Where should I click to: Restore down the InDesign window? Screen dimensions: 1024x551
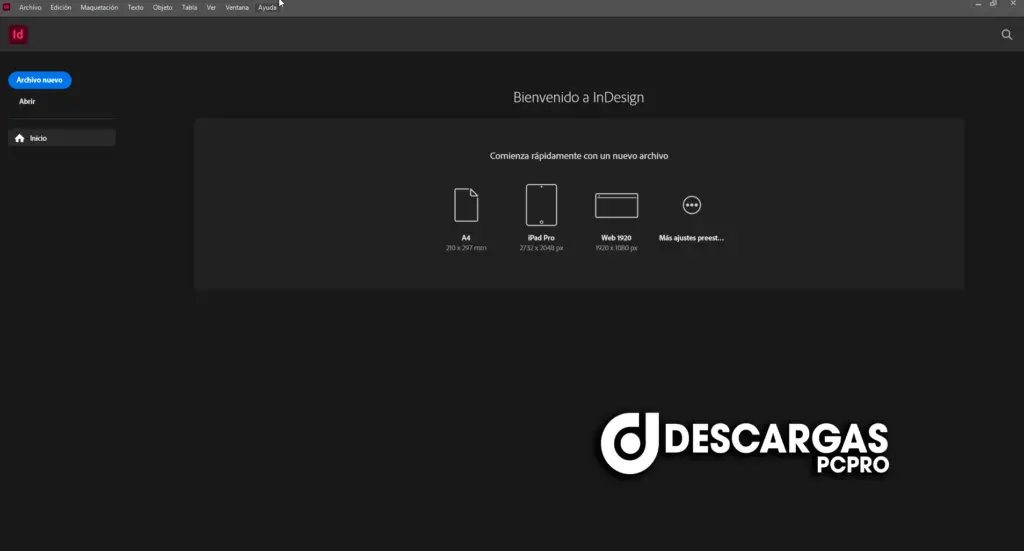[993, 4]
